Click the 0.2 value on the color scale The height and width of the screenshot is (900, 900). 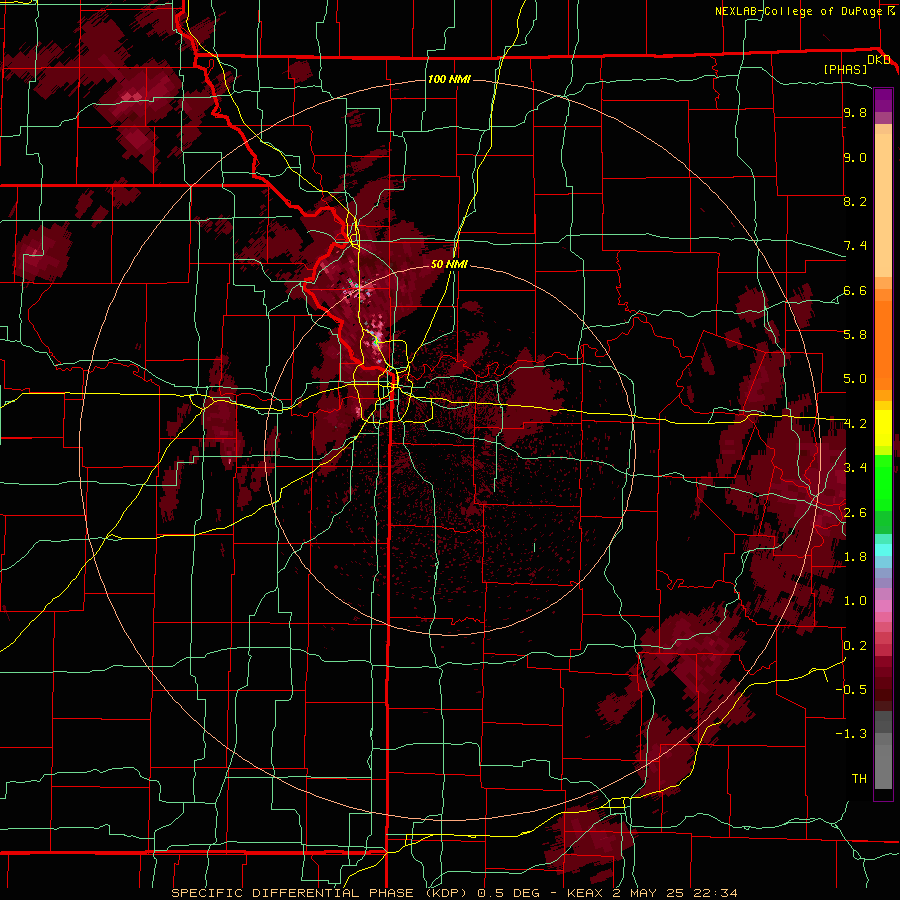click(x=855, y=645)
